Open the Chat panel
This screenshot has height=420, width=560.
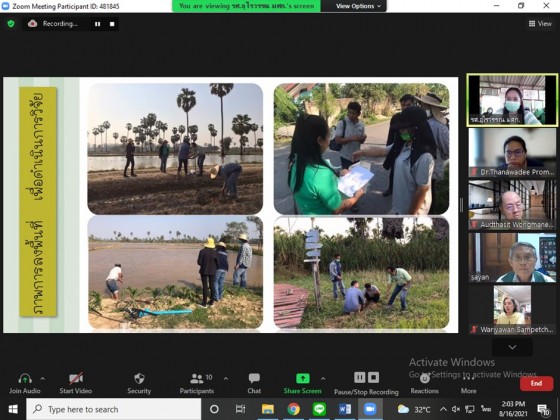pyautogui.click(x=254, y=383)
